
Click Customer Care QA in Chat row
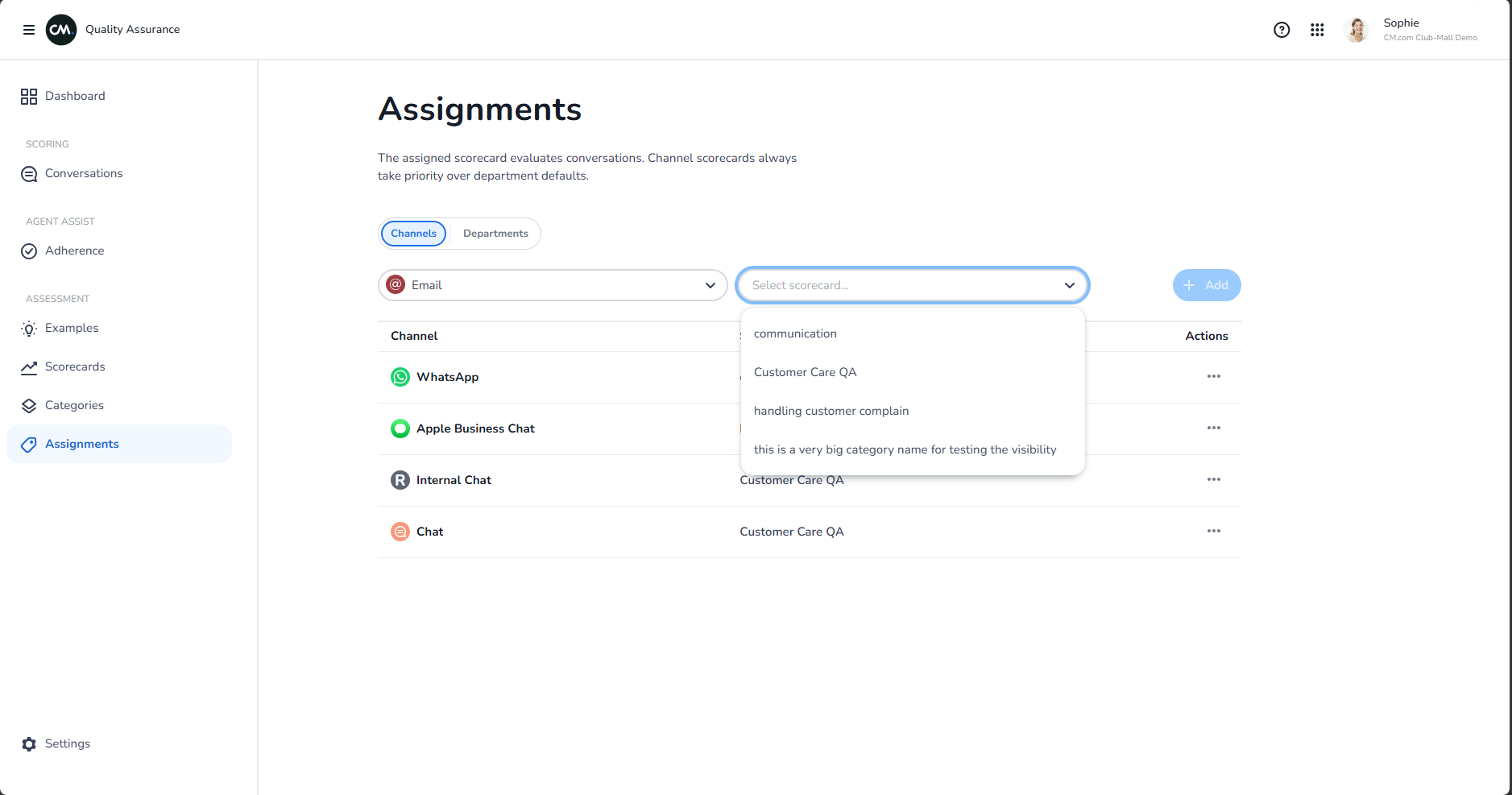pyautogui.click(x=792, y=532)
